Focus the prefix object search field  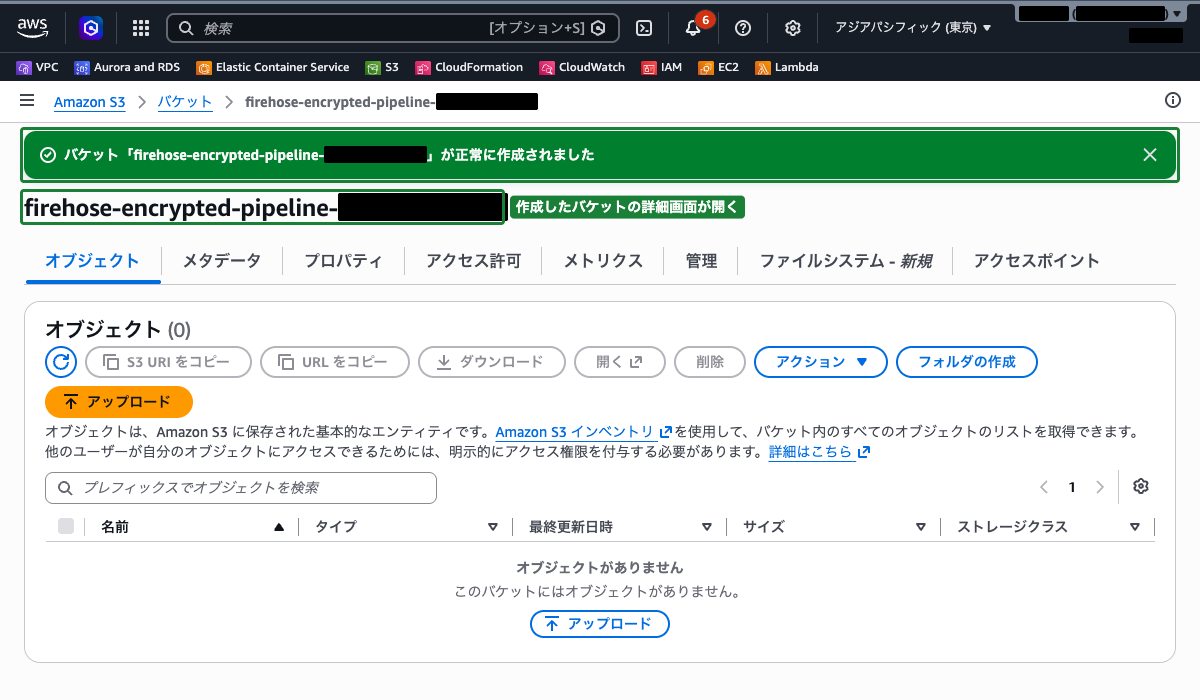[x=241, y=488]
